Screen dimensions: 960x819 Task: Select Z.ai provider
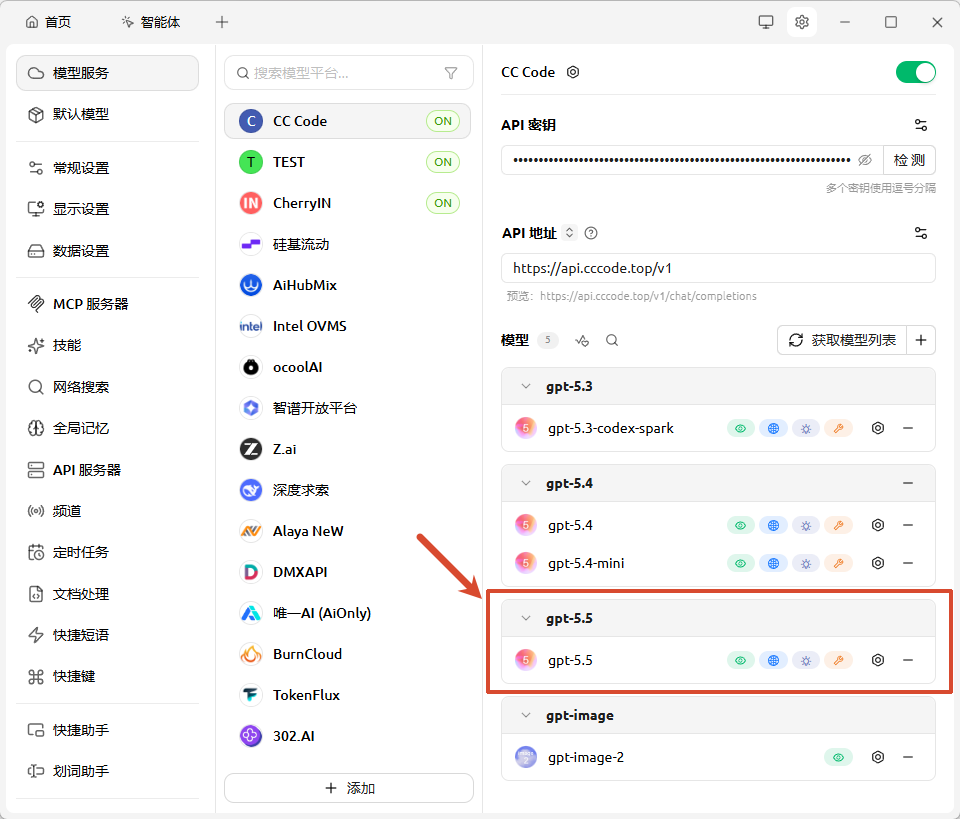347,449
